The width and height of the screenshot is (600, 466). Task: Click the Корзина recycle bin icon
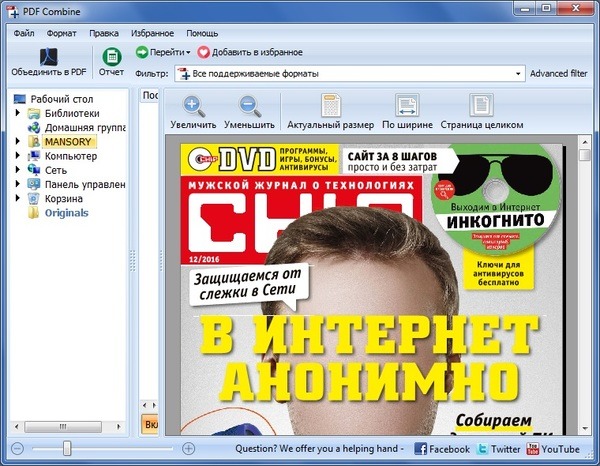click(34, 199)
